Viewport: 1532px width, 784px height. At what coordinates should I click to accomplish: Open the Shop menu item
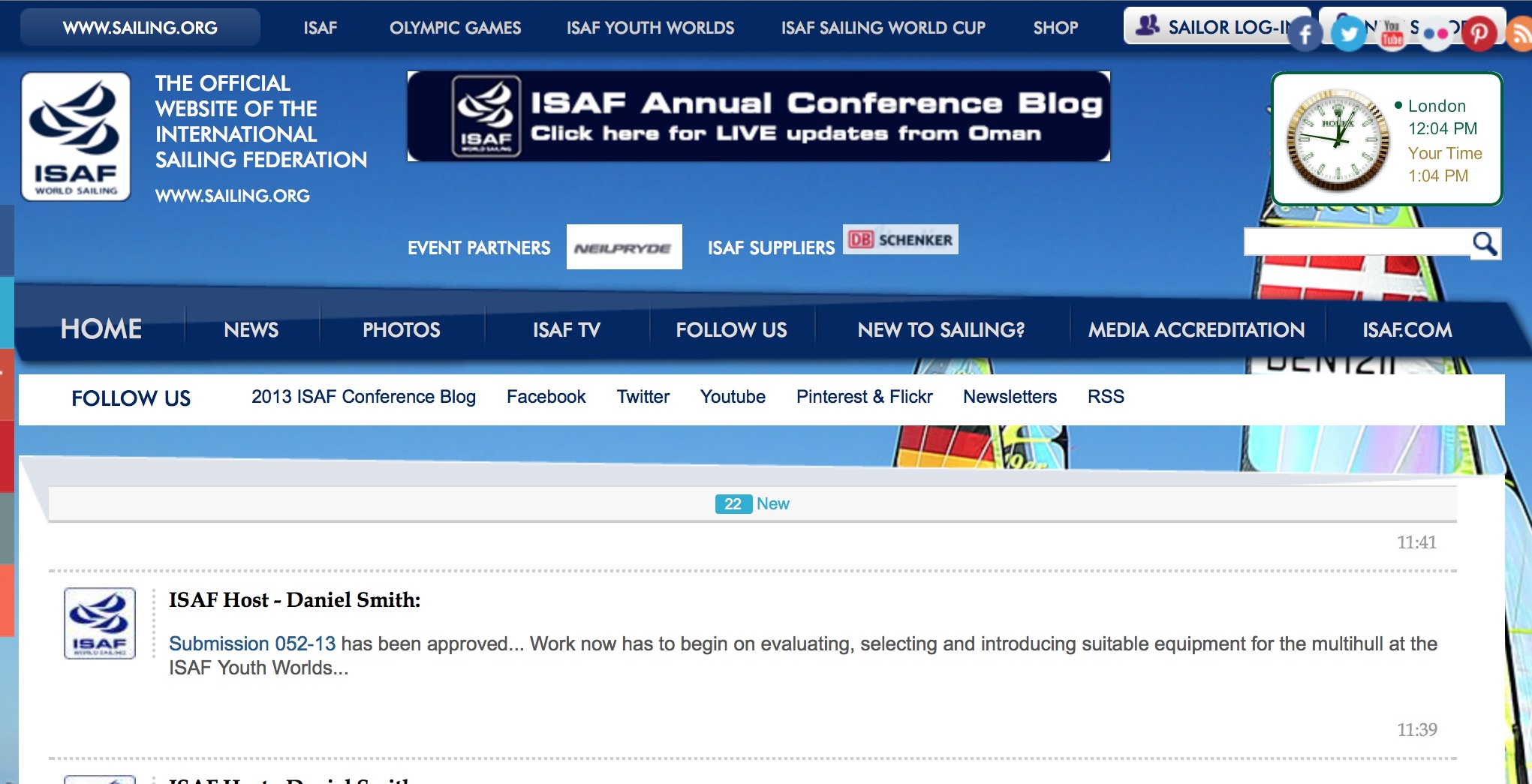(x=1055, y=28)
